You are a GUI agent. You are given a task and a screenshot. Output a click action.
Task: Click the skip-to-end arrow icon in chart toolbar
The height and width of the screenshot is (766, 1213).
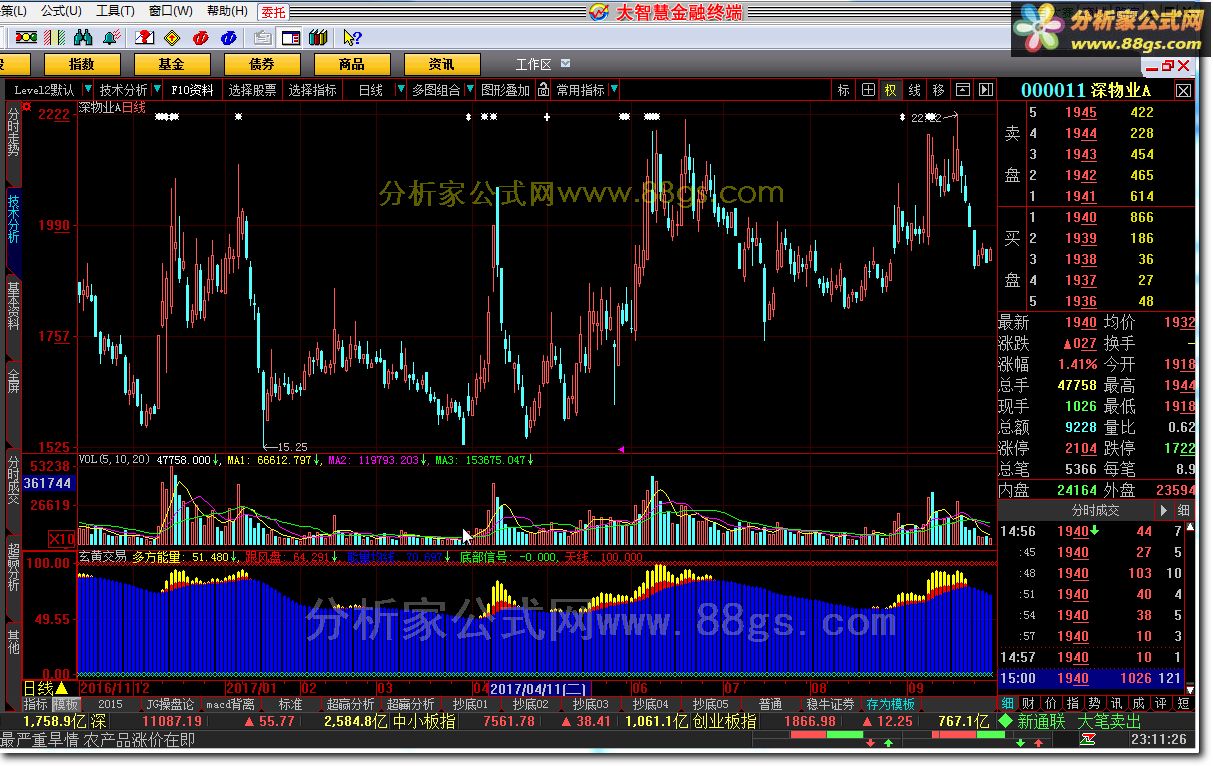[x=985, y=90]
